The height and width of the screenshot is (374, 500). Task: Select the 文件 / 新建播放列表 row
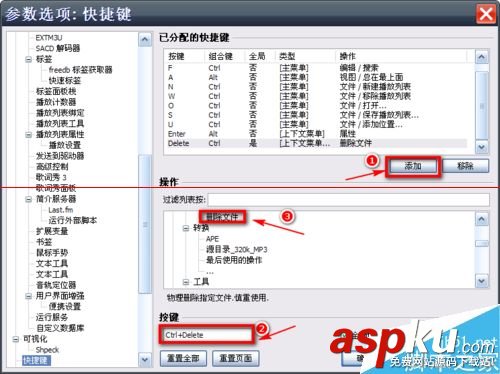coord(316,87)
